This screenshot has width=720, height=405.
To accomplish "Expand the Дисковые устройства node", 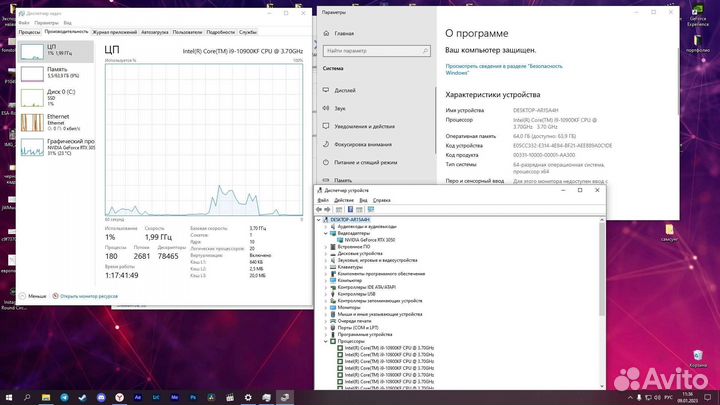I will tap(326, 253).
